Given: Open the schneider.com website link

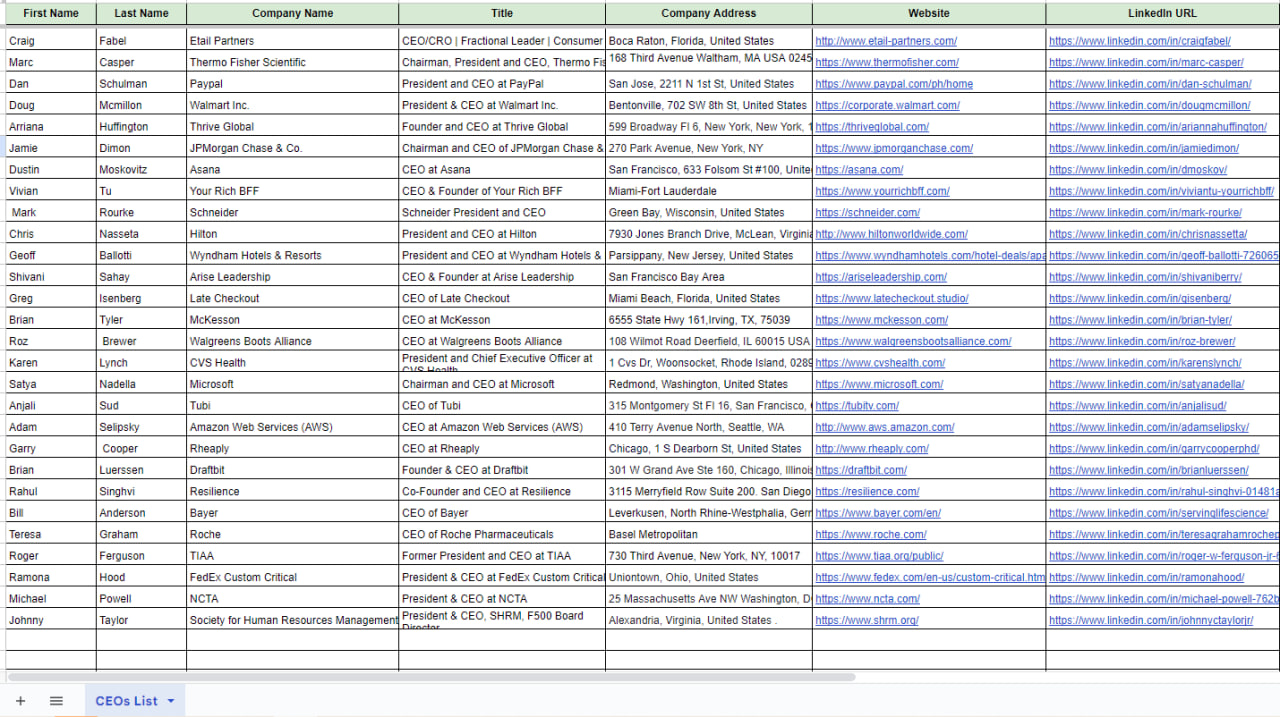Looking at the screenshot, I should [867, 213].
